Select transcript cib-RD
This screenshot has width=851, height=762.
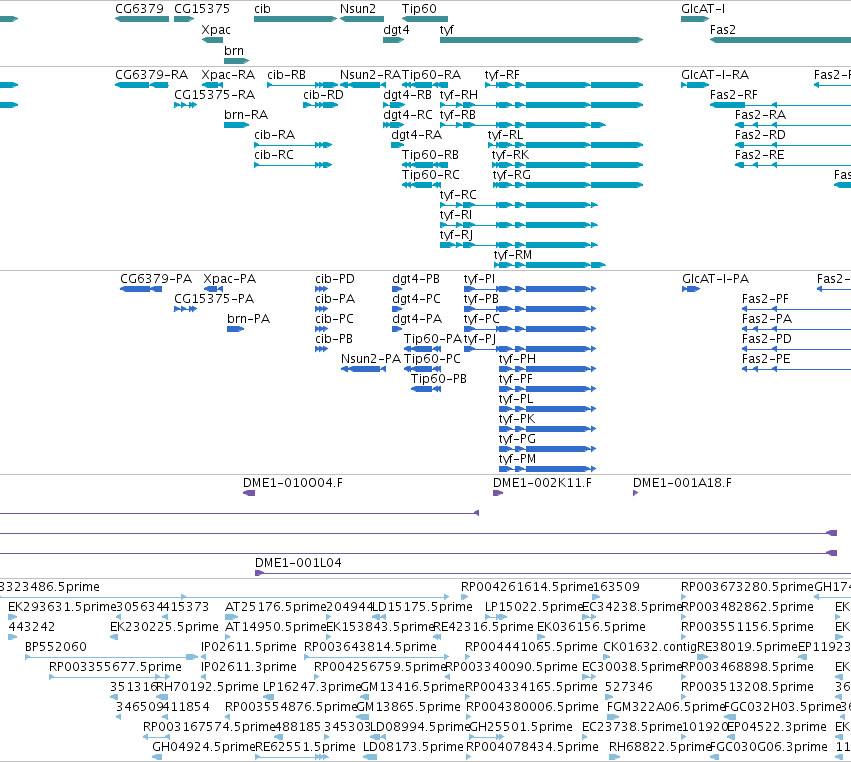320,105
